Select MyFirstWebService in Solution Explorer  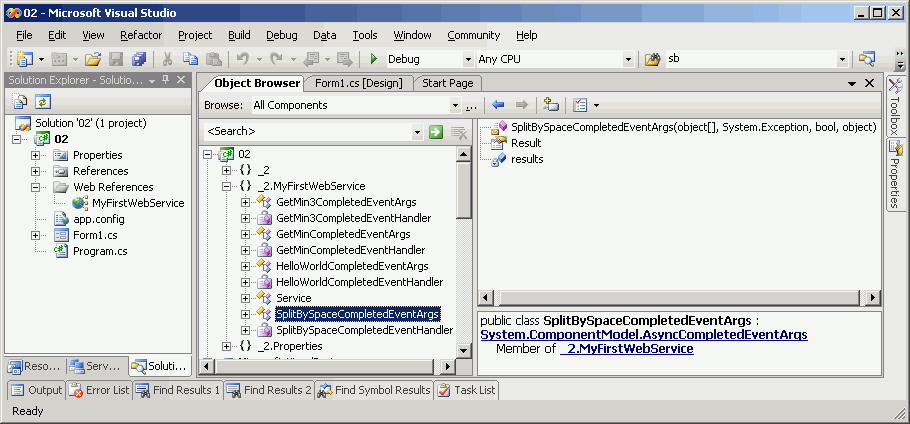[138, 204]
